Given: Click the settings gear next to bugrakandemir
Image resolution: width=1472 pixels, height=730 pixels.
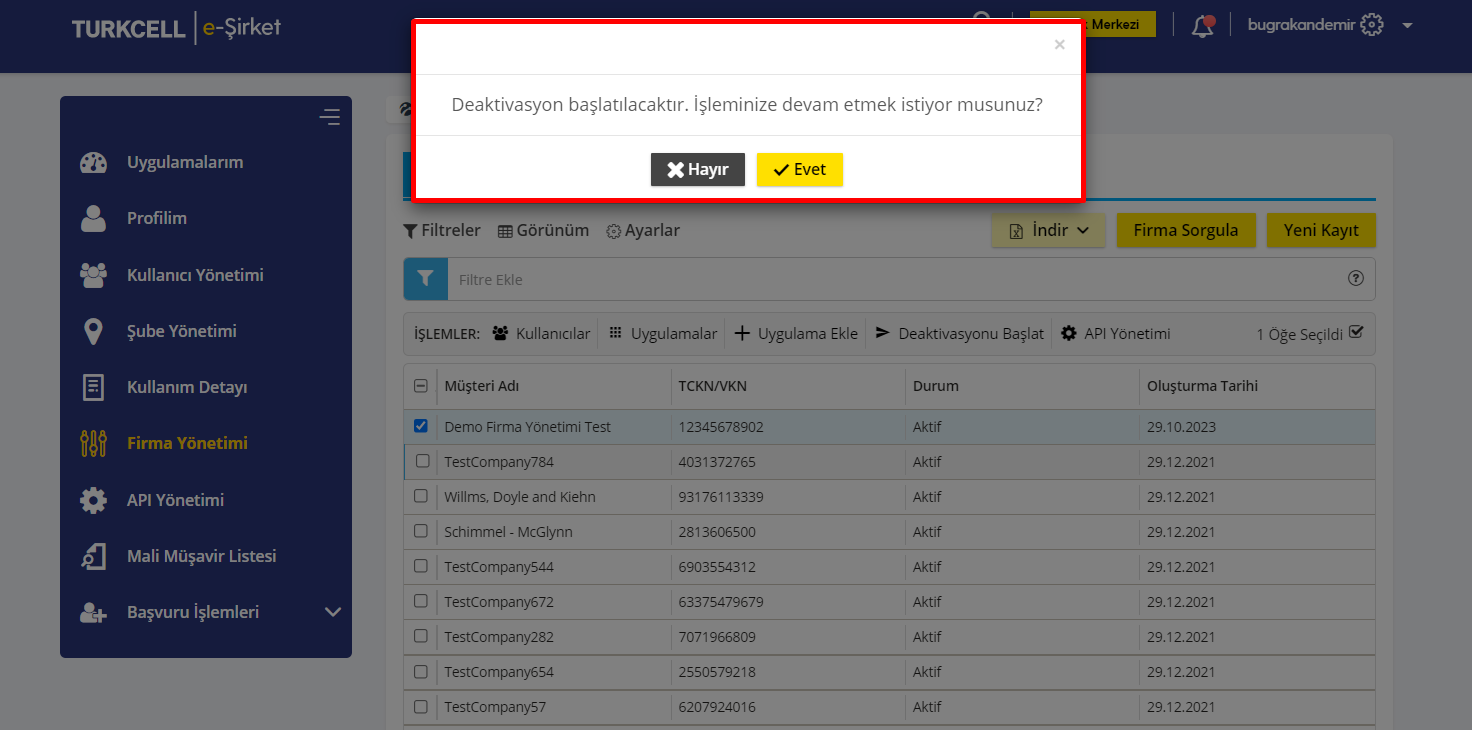Looking at the screenshot, I should [x=1372, y=25].
